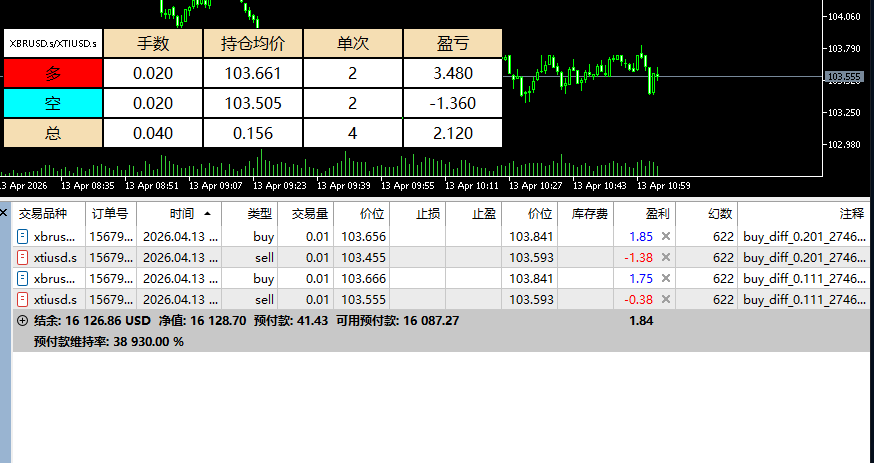Sort by 订单号 column header
874x463 pixels.
click(111, 213)
